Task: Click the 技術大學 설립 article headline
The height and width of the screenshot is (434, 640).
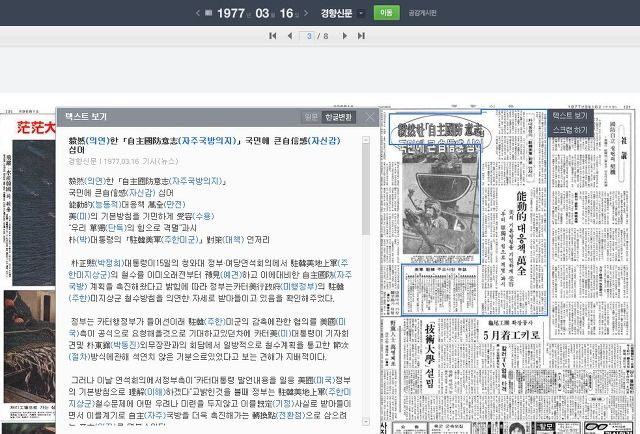Action: click(430, 355)
